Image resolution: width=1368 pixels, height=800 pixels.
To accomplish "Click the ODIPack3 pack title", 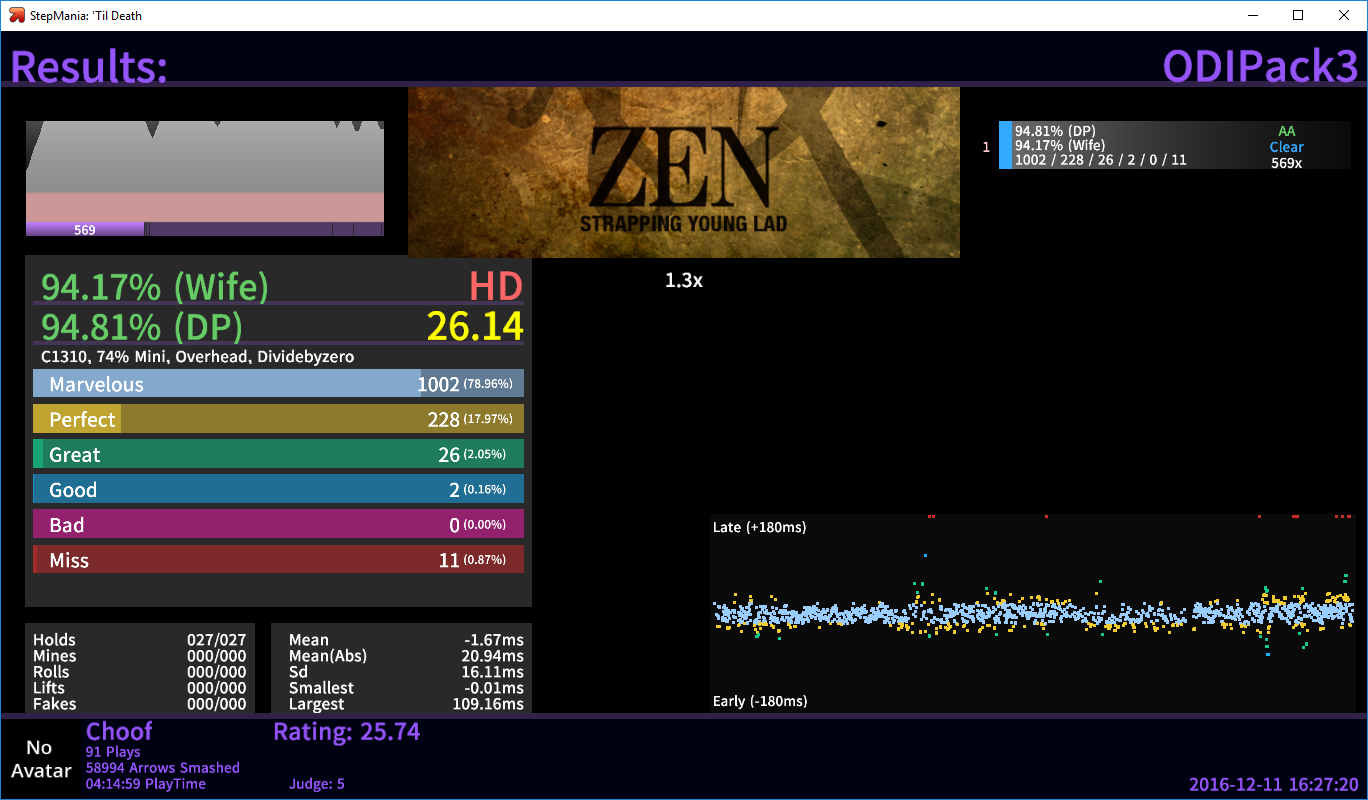I will [x=1260, y=66].
